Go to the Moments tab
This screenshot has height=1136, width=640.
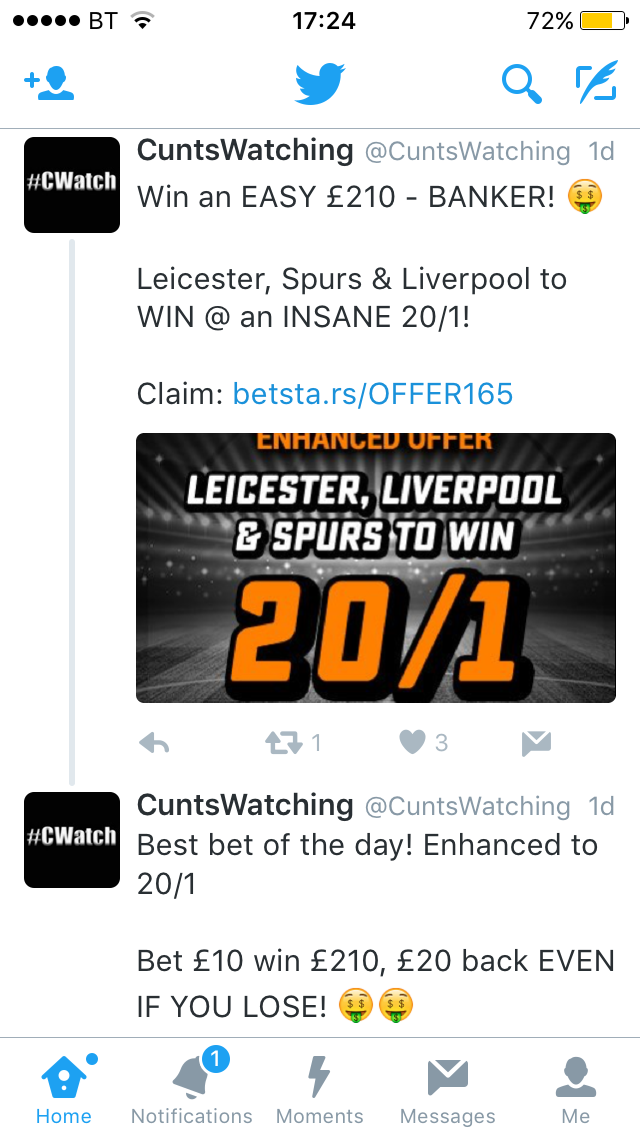tap(320, 1088)
